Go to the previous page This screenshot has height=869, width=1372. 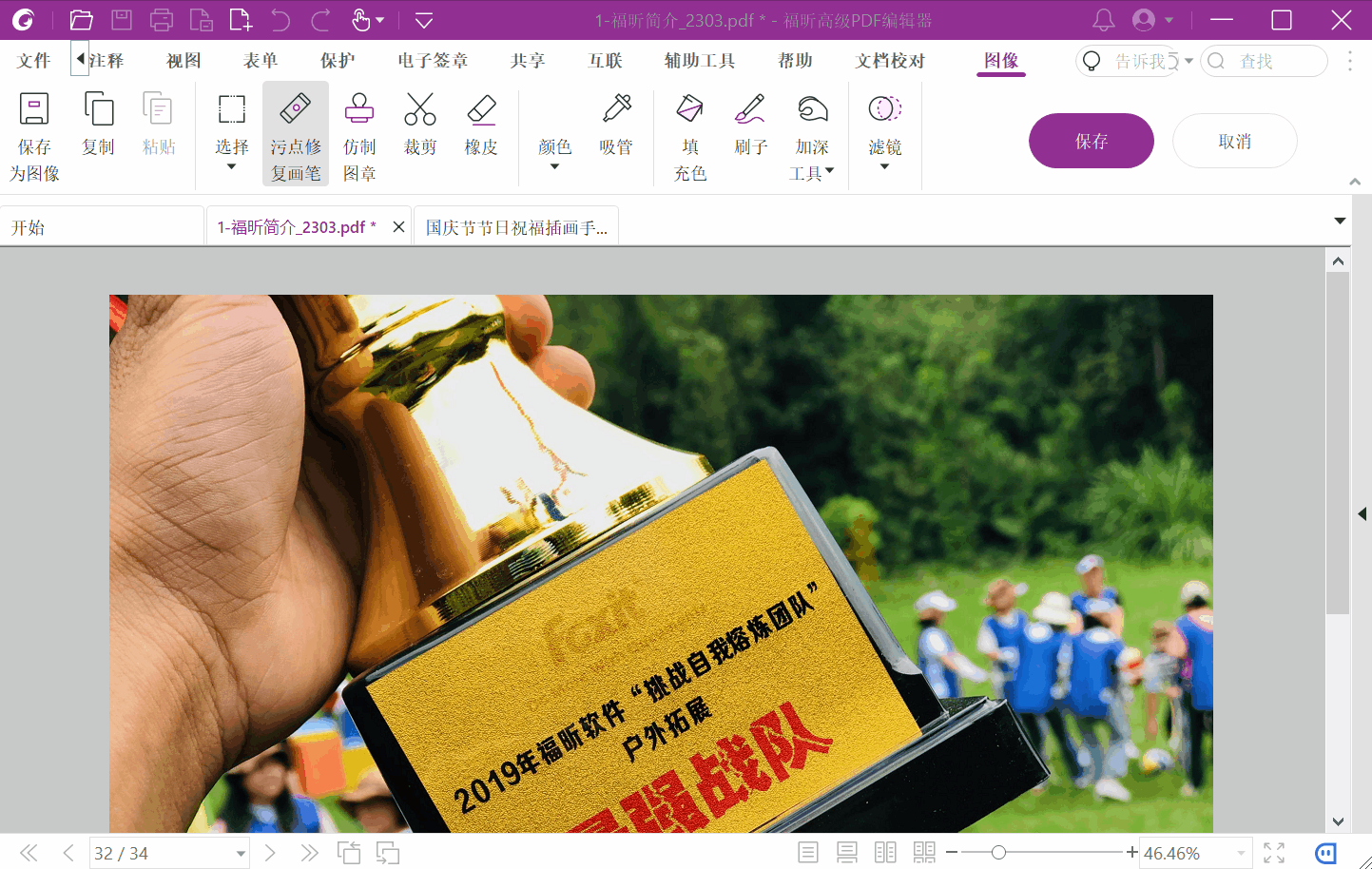coord(68,853)
